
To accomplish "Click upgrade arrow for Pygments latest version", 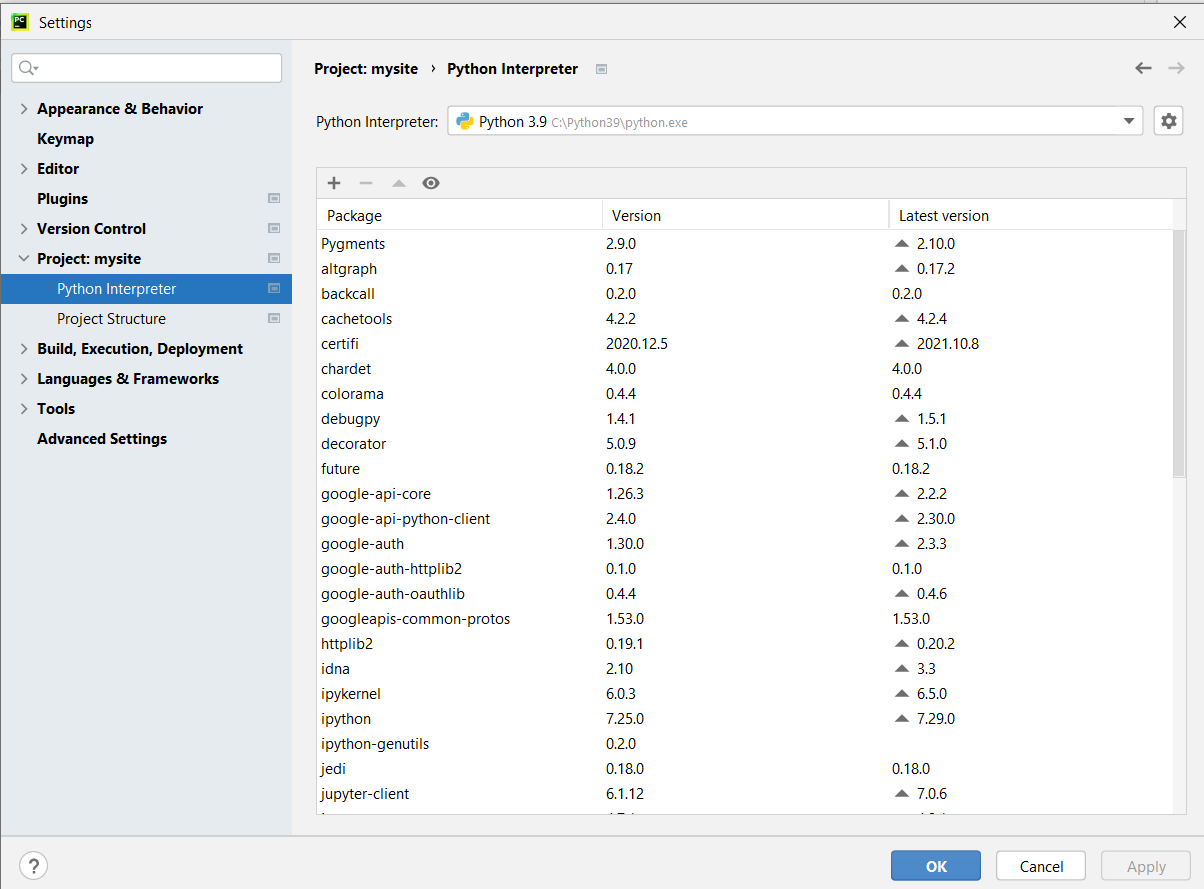I will click(x=901, y=244).
